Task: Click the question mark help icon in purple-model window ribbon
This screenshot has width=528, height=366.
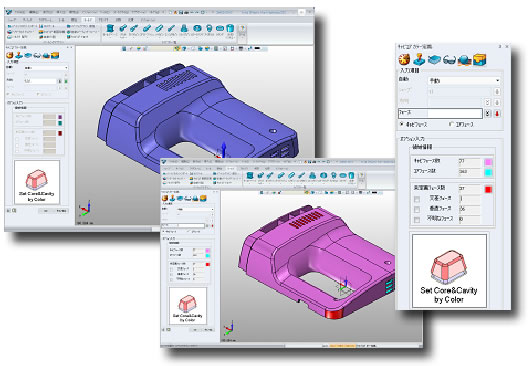Action: point(242,28)
